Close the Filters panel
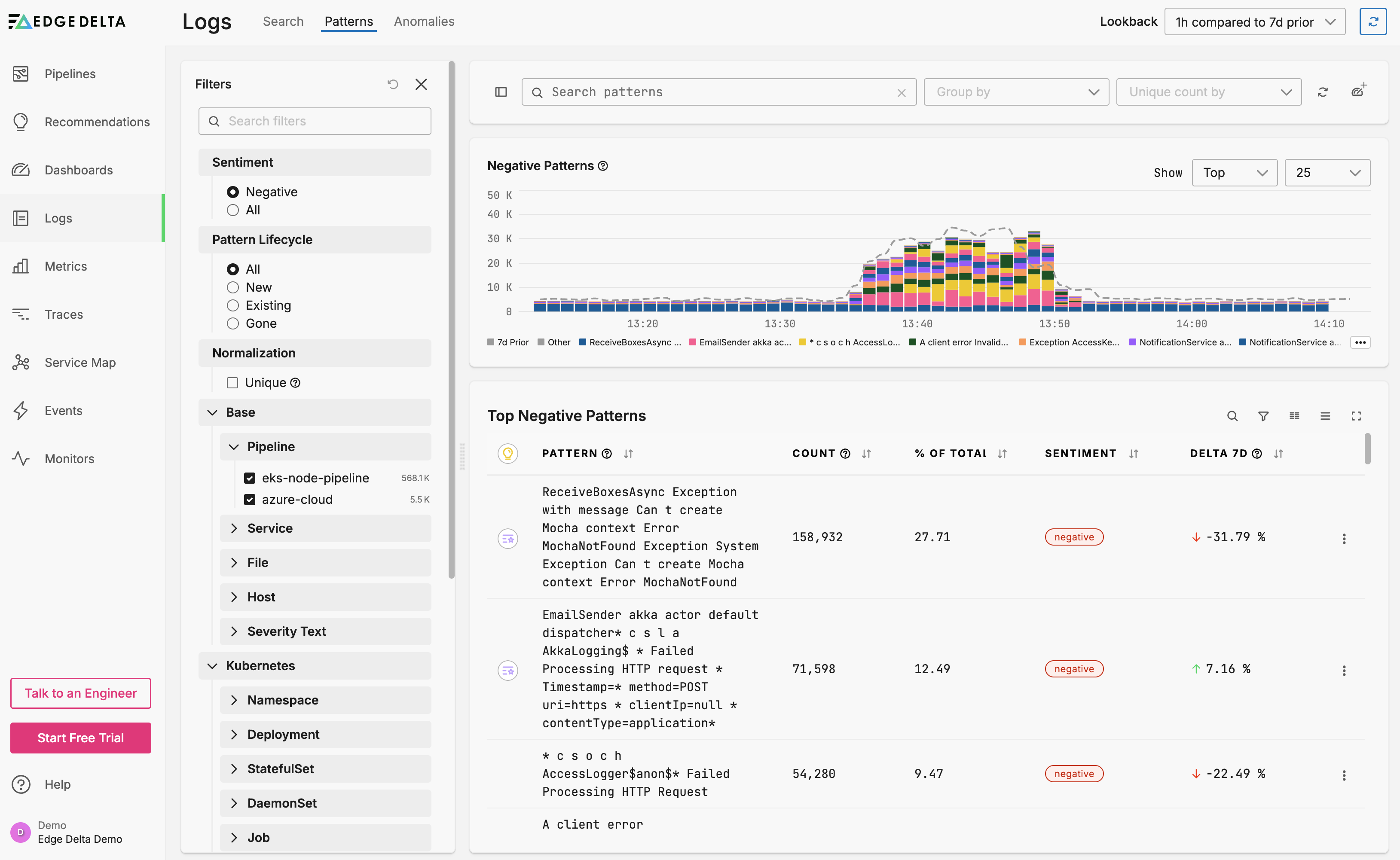1400x860 pixels. [421, 84]
